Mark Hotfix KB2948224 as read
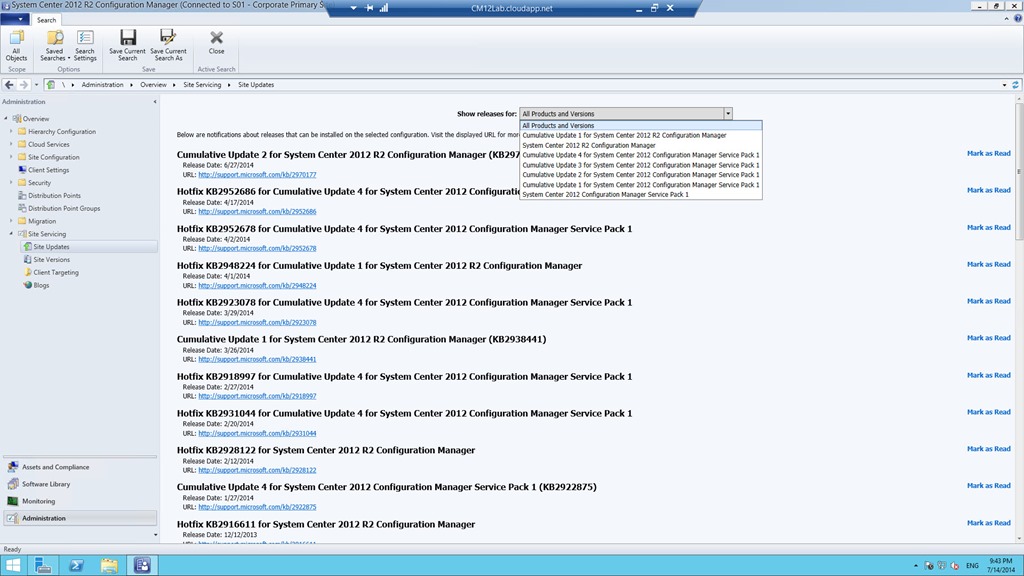1024x576 pixels. pos(988,264)
